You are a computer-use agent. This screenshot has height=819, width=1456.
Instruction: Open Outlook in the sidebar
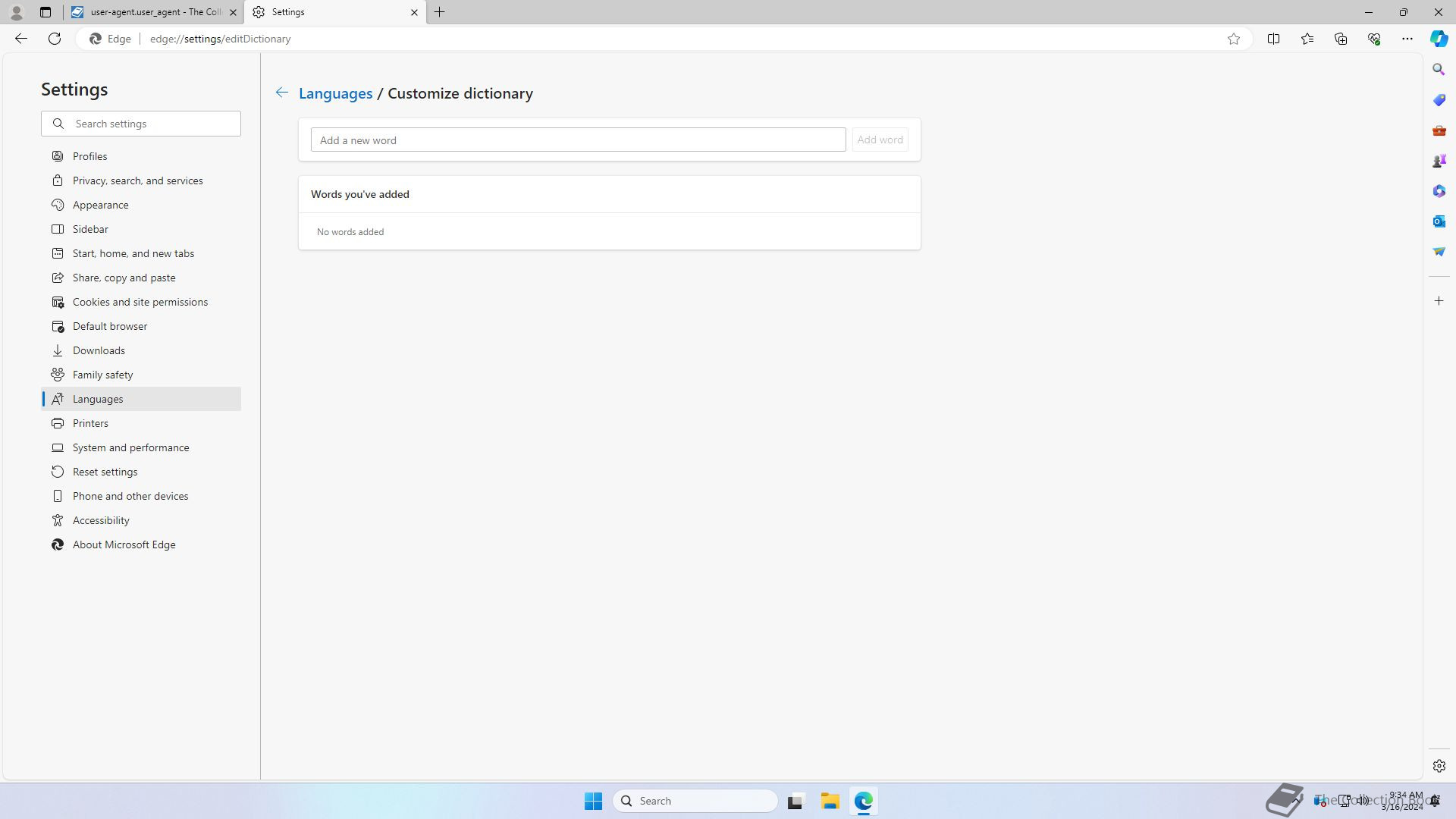pos(1439,221)
